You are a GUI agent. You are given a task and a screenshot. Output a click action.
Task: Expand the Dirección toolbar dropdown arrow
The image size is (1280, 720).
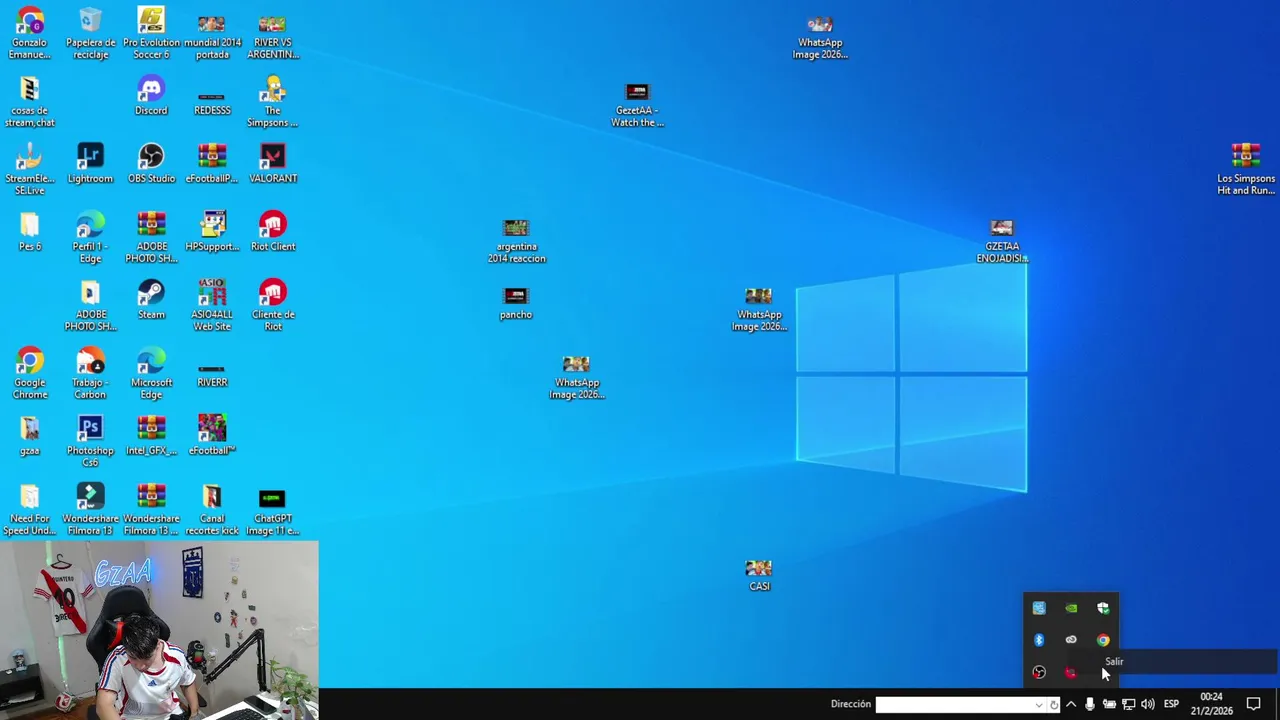click(1040, 704)
